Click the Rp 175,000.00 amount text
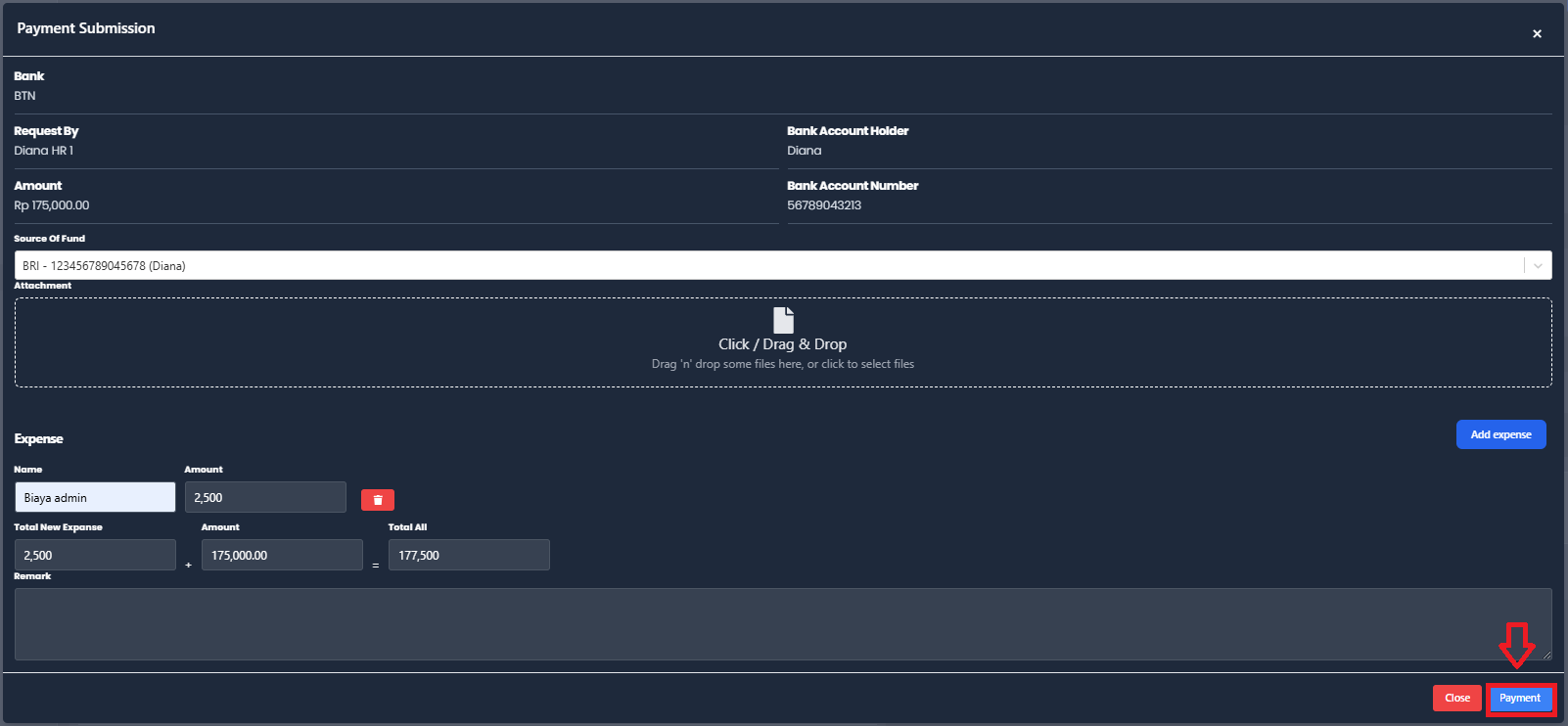 click(51, 205)
